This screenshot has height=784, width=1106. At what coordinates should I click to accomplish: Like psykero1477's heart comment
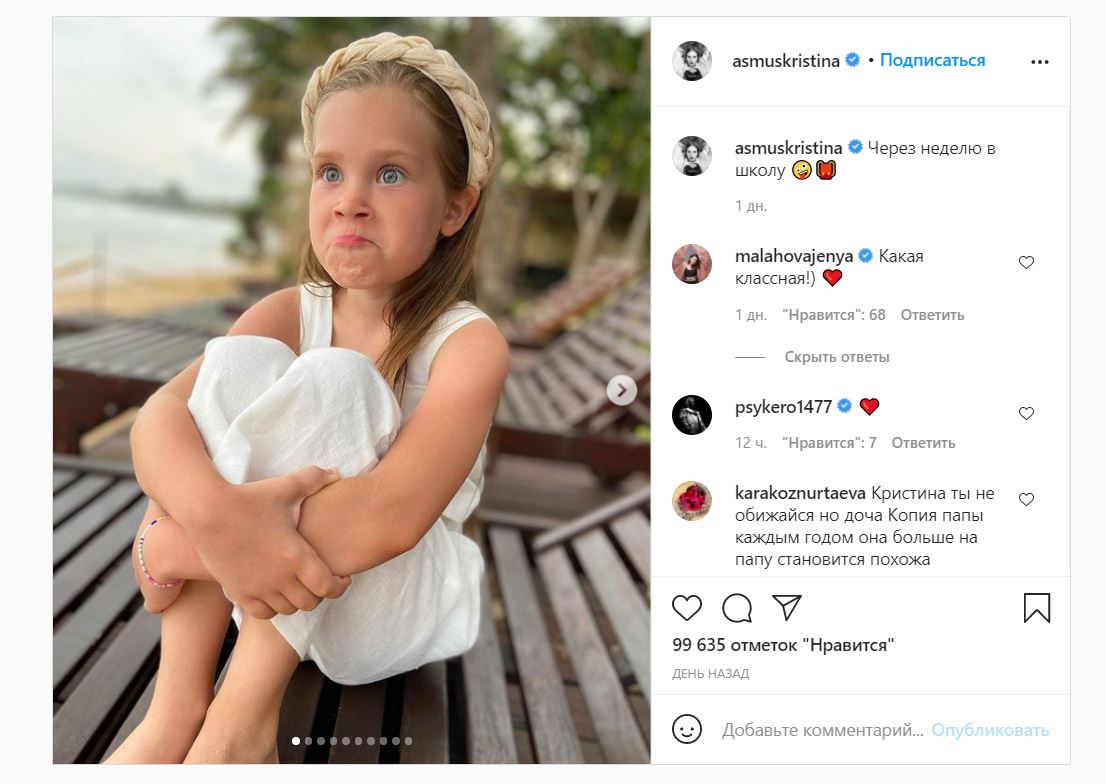tap(1026, 413)
